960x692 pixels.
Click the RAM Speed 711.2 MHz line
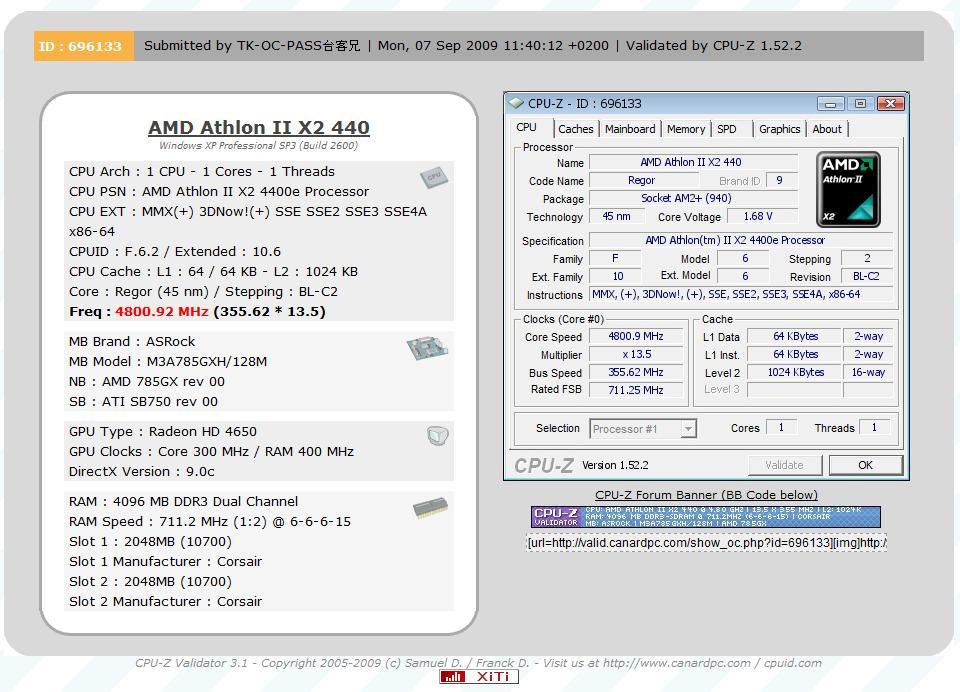[x=210, y=521]
